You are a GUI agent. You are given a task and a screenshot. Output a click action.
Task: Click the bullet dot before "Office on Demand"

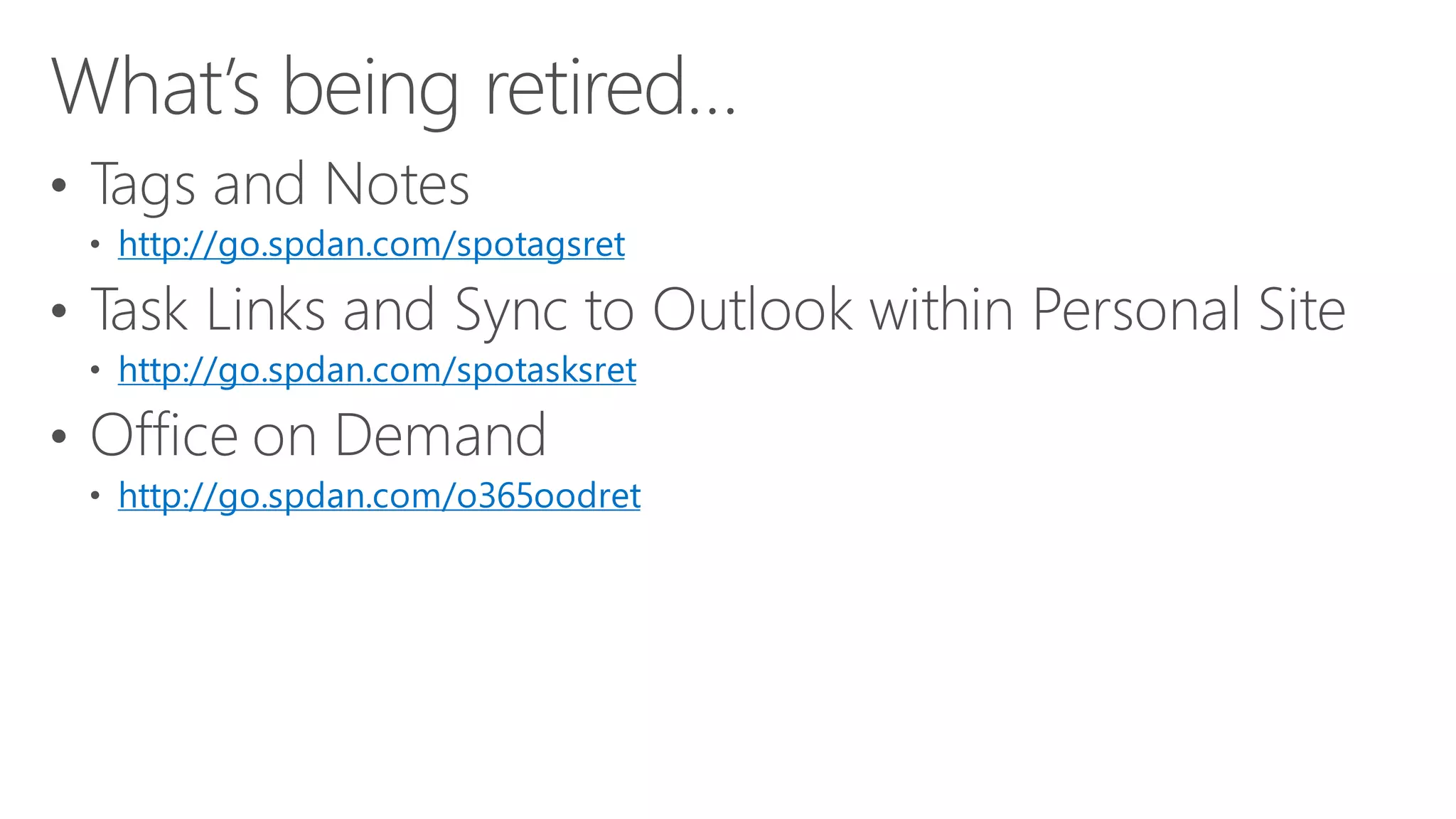click(59, 436)
